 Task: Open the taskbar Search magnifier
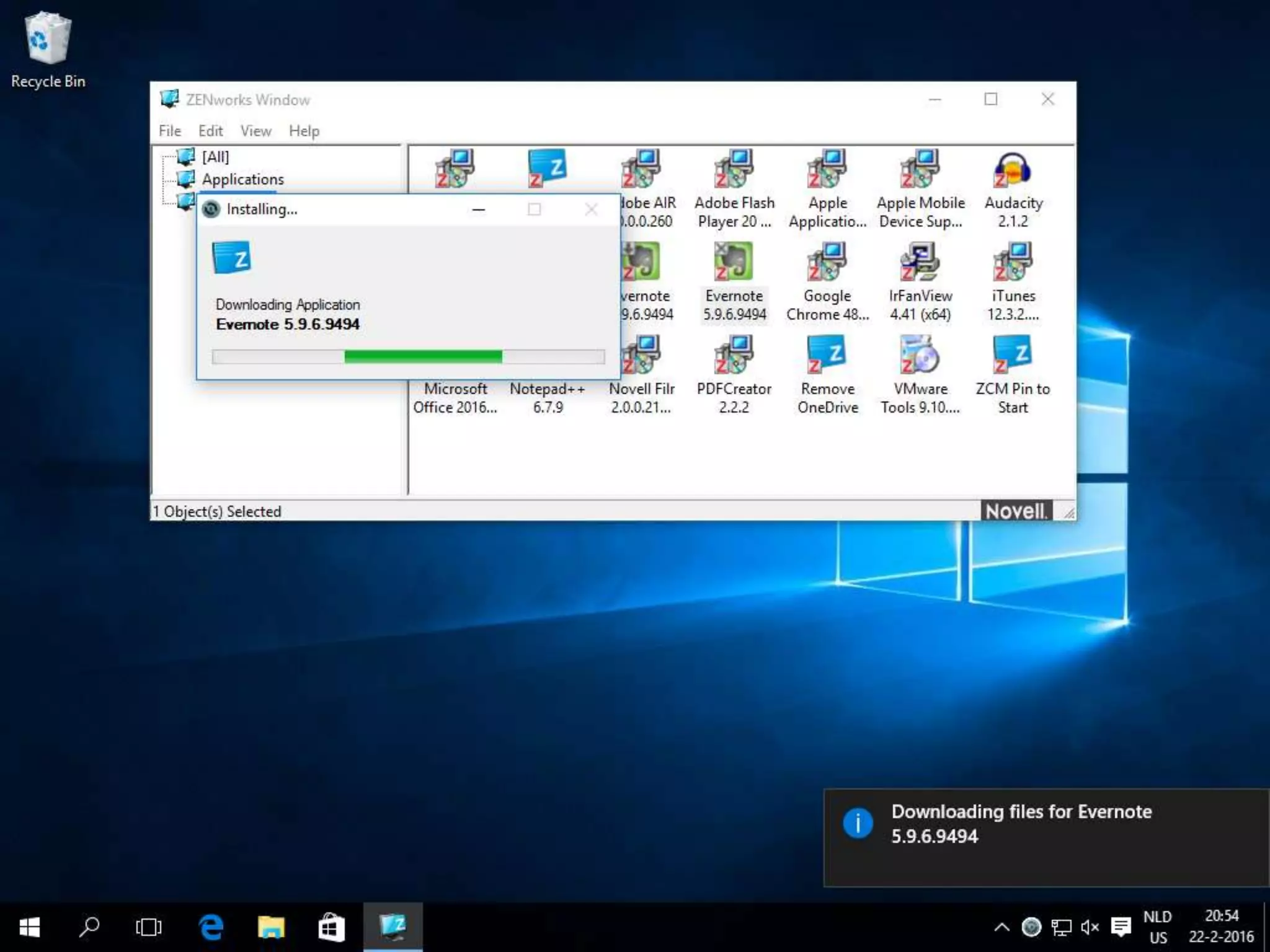click(89, 927)
